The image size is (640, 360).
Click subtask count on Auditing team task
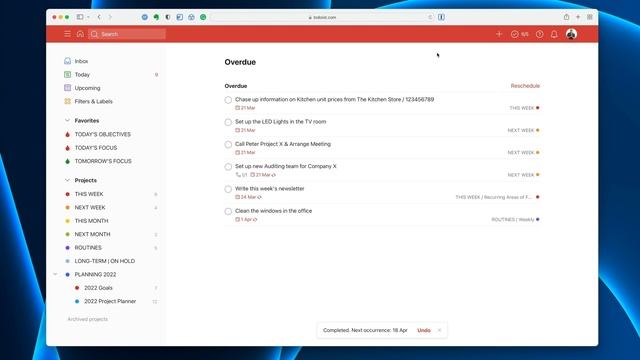[x=242, y=175]
